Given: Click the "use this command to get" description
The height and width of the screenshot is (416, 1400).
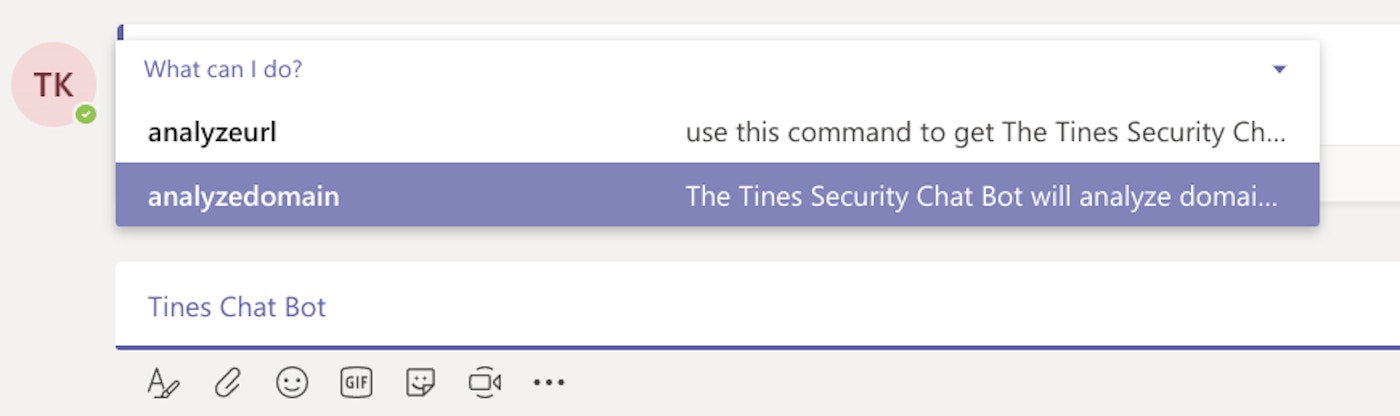Looking at the screenshot, I should pos(985,133).
